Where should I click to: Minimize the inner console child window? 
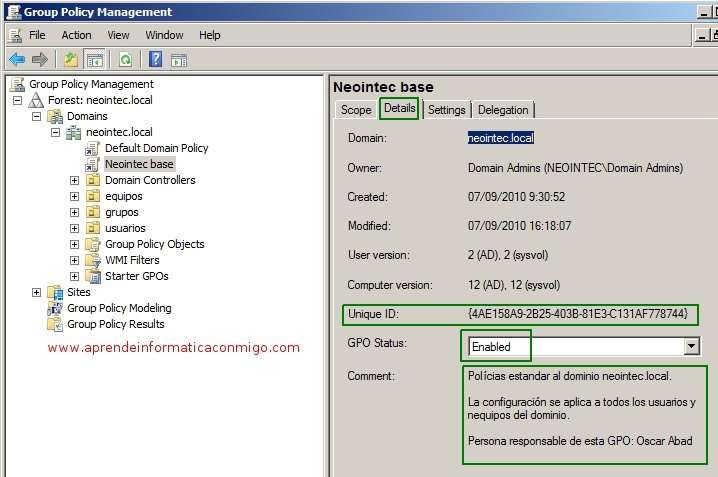pos(701,36)
